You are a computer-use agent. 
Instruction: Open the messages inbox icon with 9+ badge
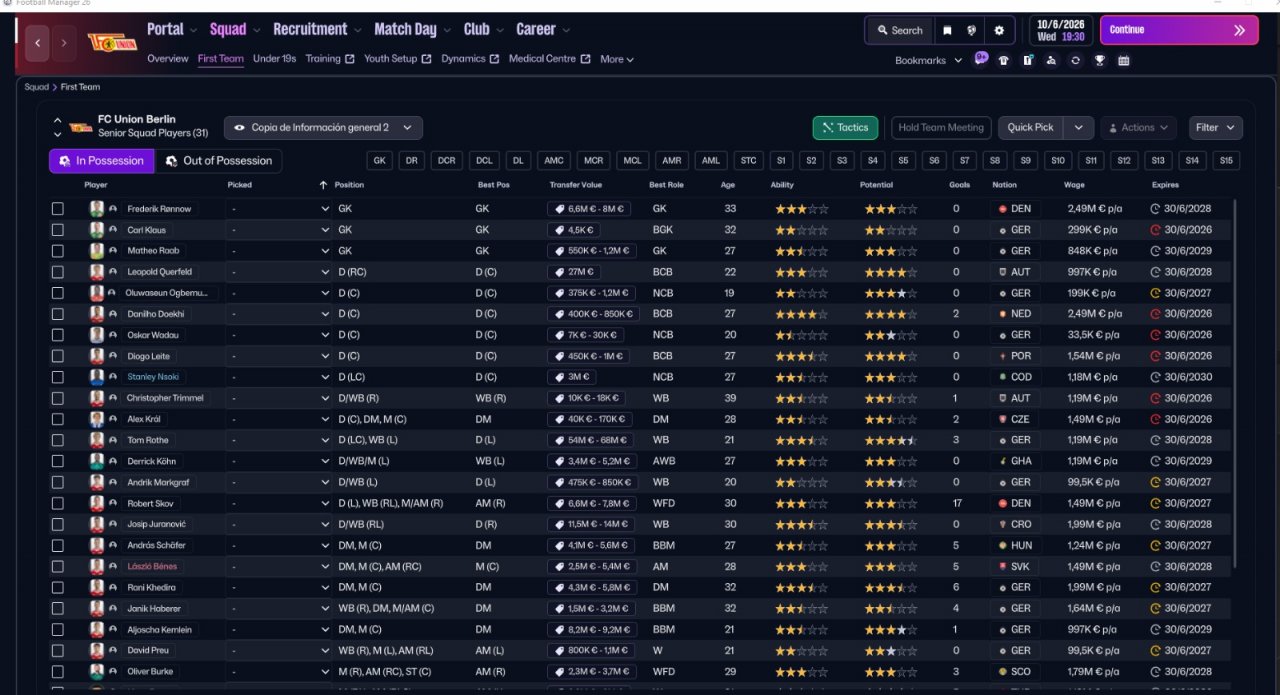coord(981,59)
